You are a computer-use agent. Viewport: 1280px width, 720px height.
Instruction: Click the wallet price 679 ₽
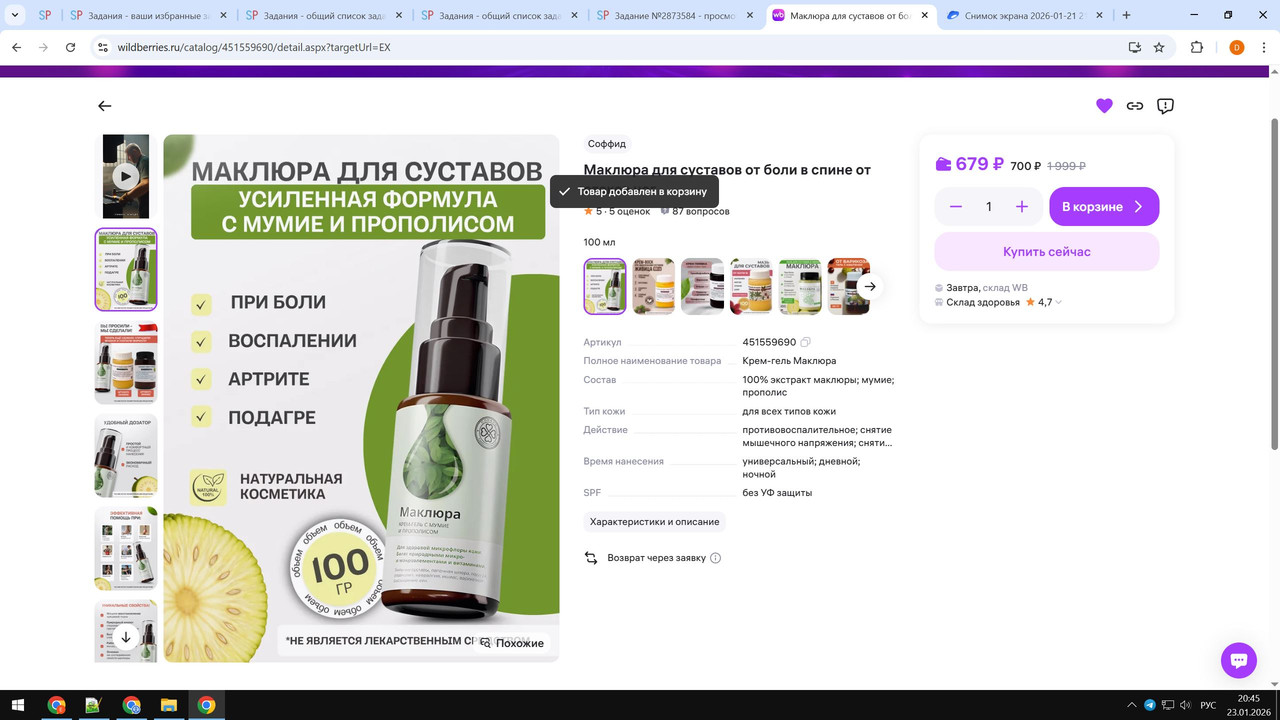(x=969, y=165)
